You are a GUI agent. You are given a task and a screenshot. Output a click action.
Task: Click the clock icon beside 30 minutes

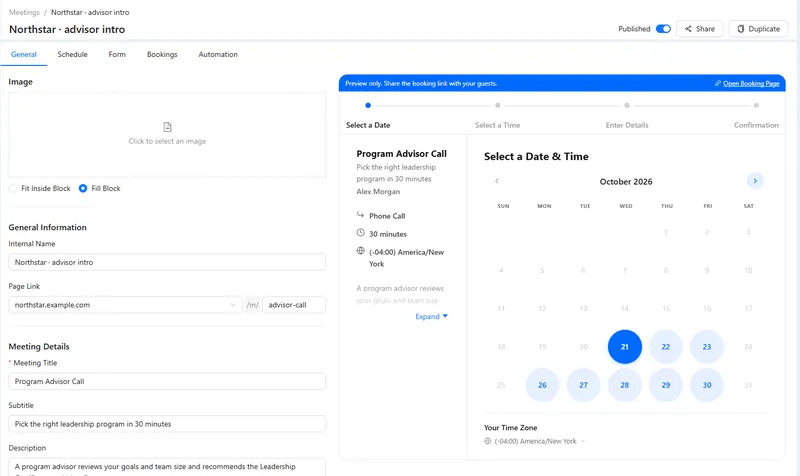360,233
